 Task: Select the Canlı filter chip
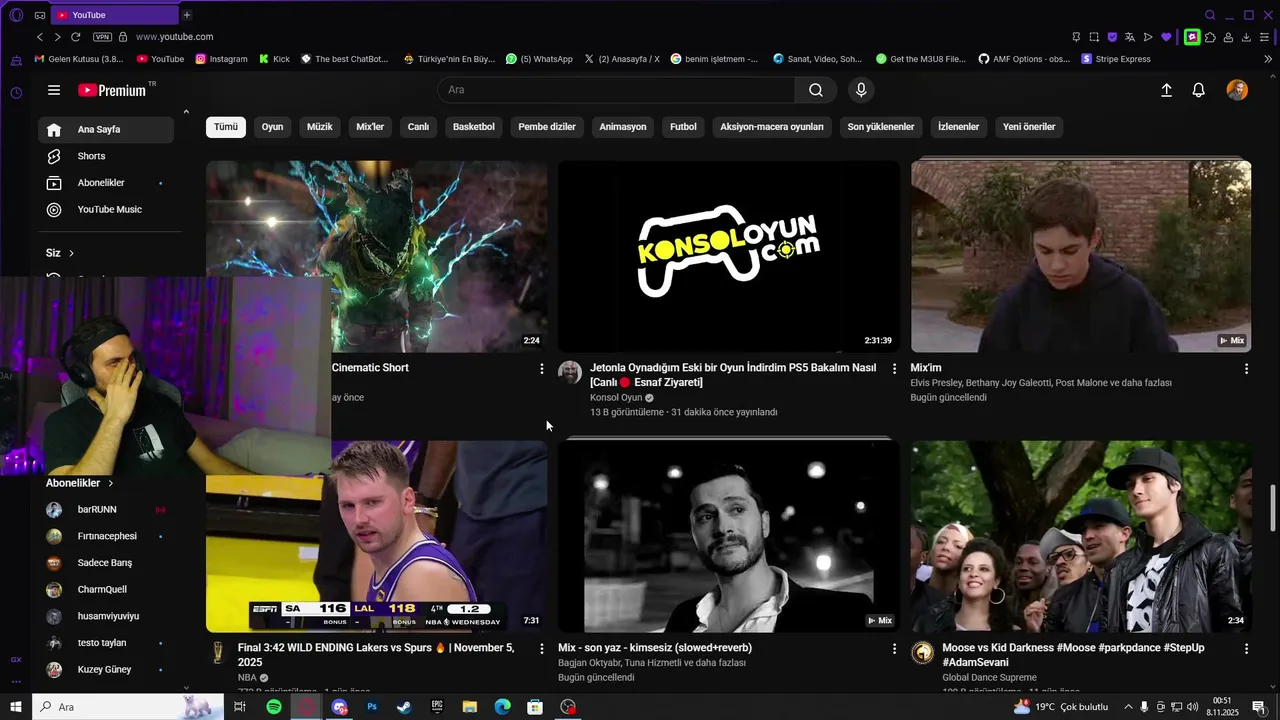418,127
